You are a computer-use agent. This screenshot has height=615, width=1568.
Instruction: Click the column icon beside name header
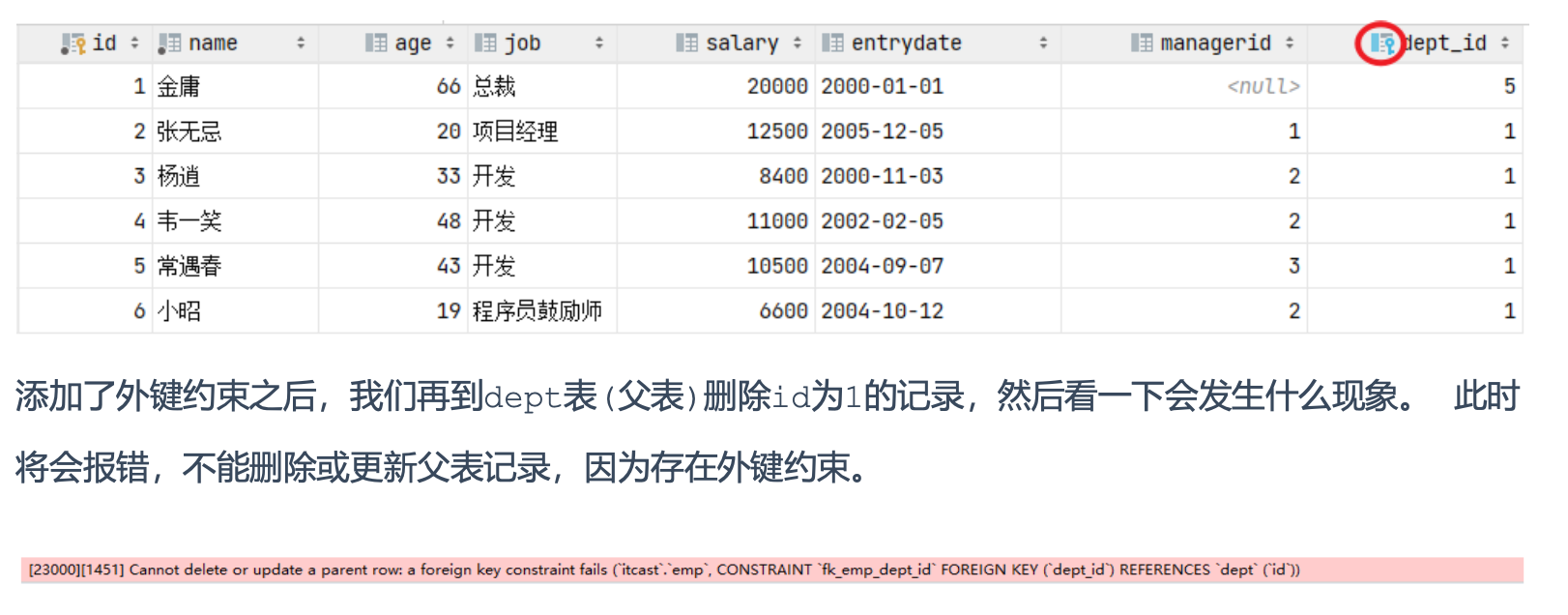pyautogui.click(x=169, y=44)
